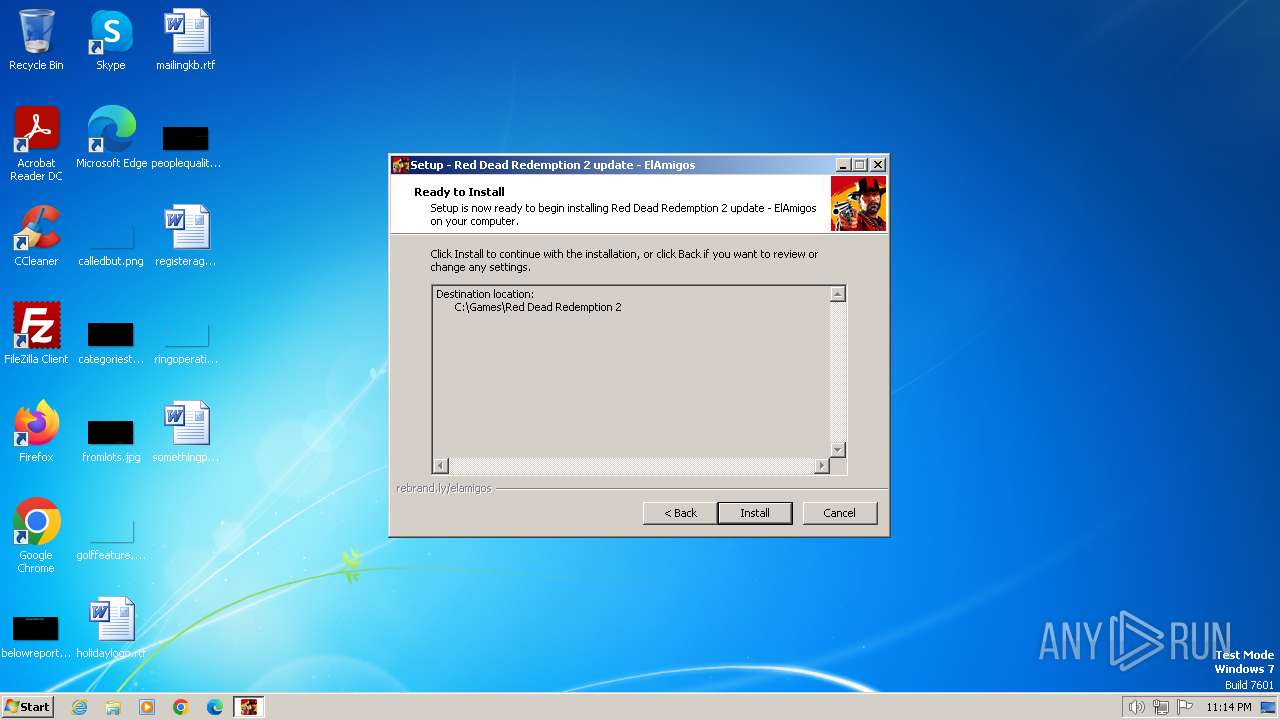Click the Start button
The width and height of the screenshot is (1280, 720).
(28, 707)
